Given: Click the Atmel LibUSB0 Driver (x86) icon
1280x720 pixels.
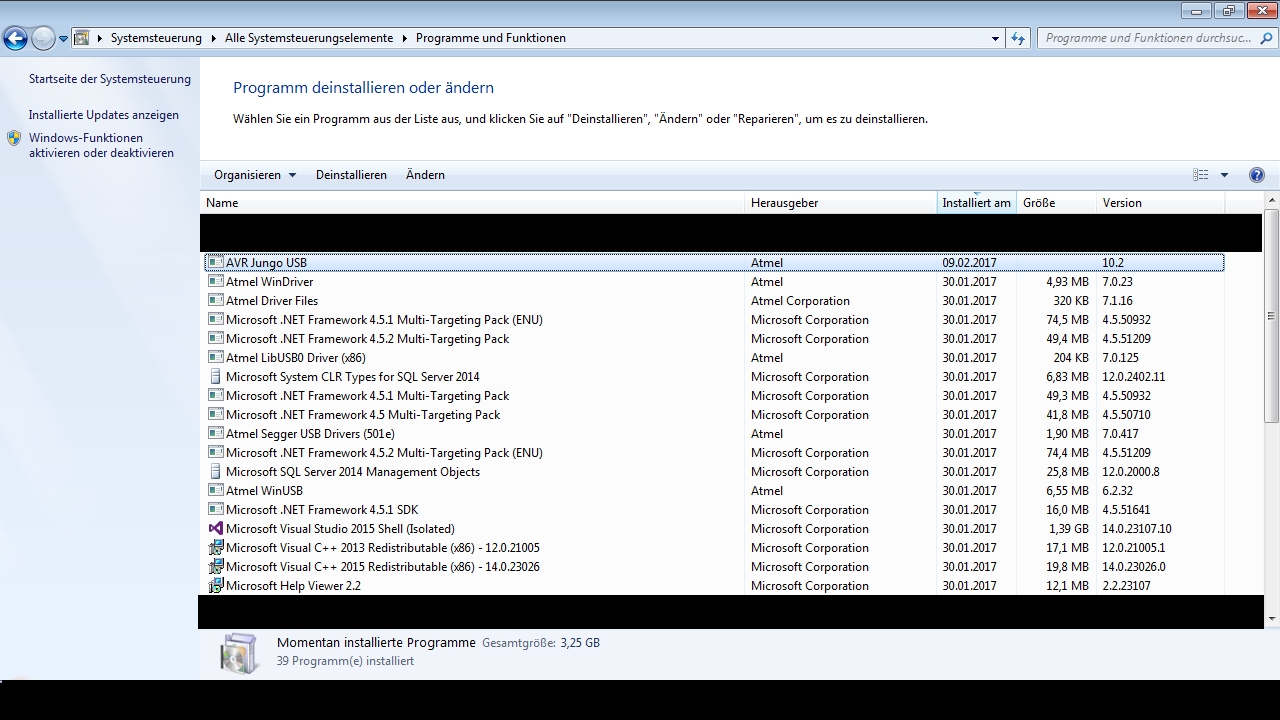Looking at the screenshot, I should [x=215, y=358].
